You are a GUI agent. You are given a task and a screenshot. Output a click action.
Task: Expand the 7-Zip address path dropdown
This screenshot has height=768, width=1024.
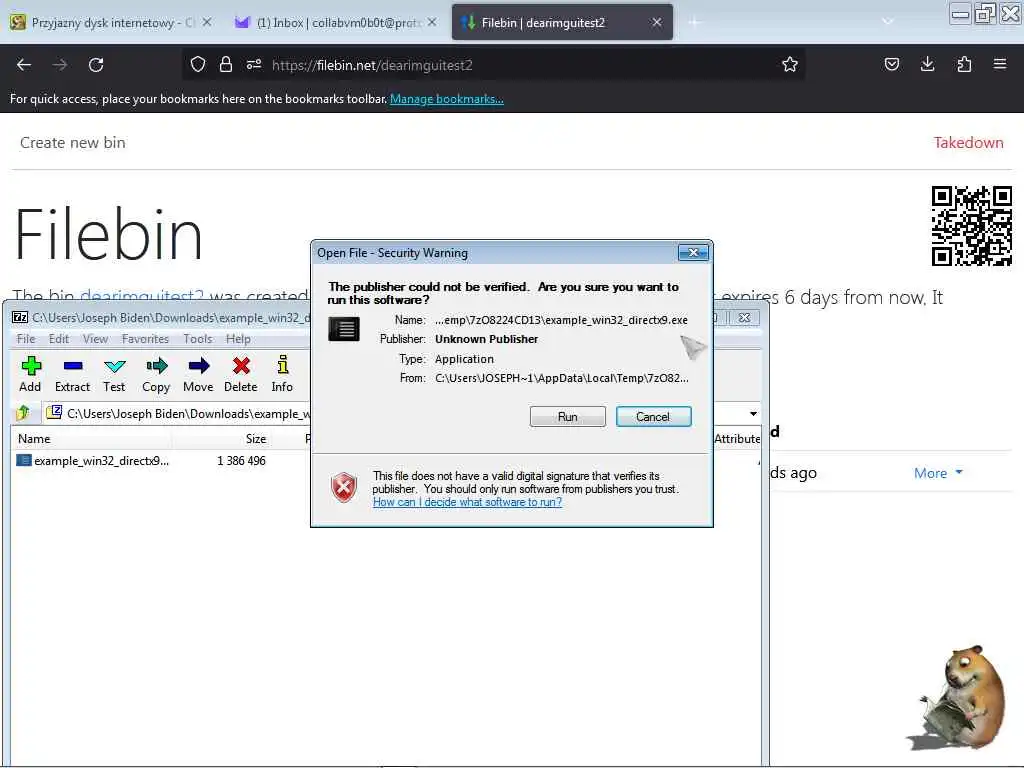pyautogui.click(x=753, y=413)
